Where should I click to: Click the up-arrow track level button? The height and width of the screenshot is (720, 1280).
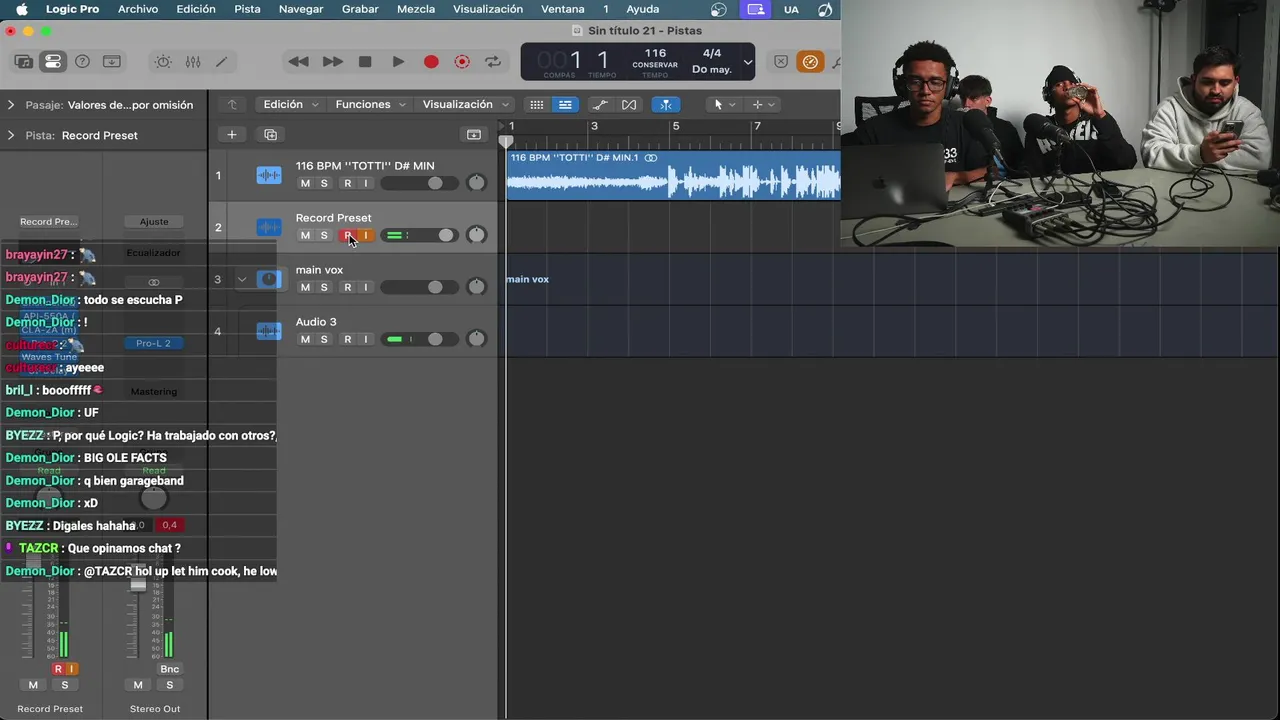pos(232,104)
